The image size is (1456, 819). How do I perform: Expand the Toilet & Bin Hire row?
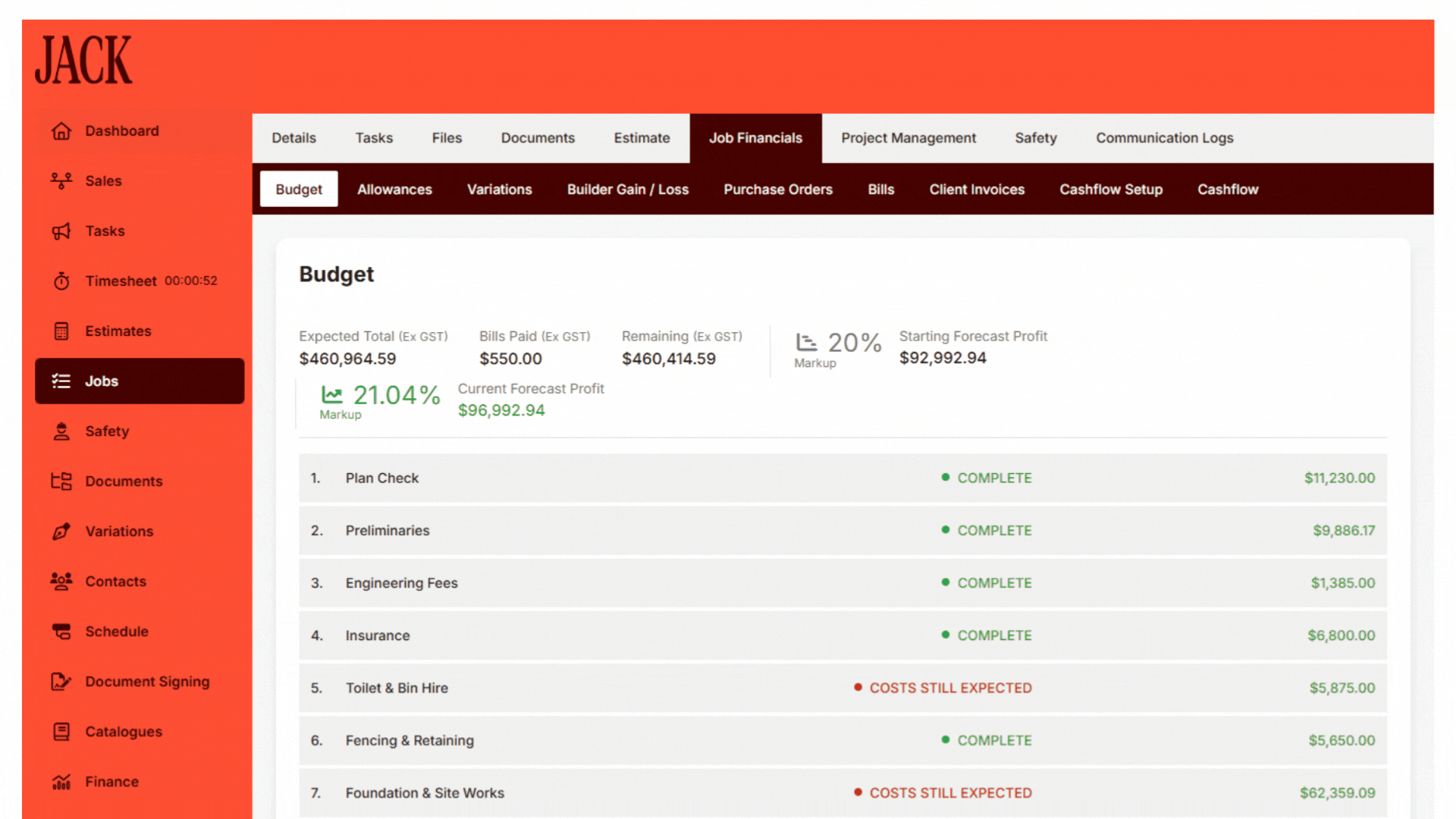[397, 689]
